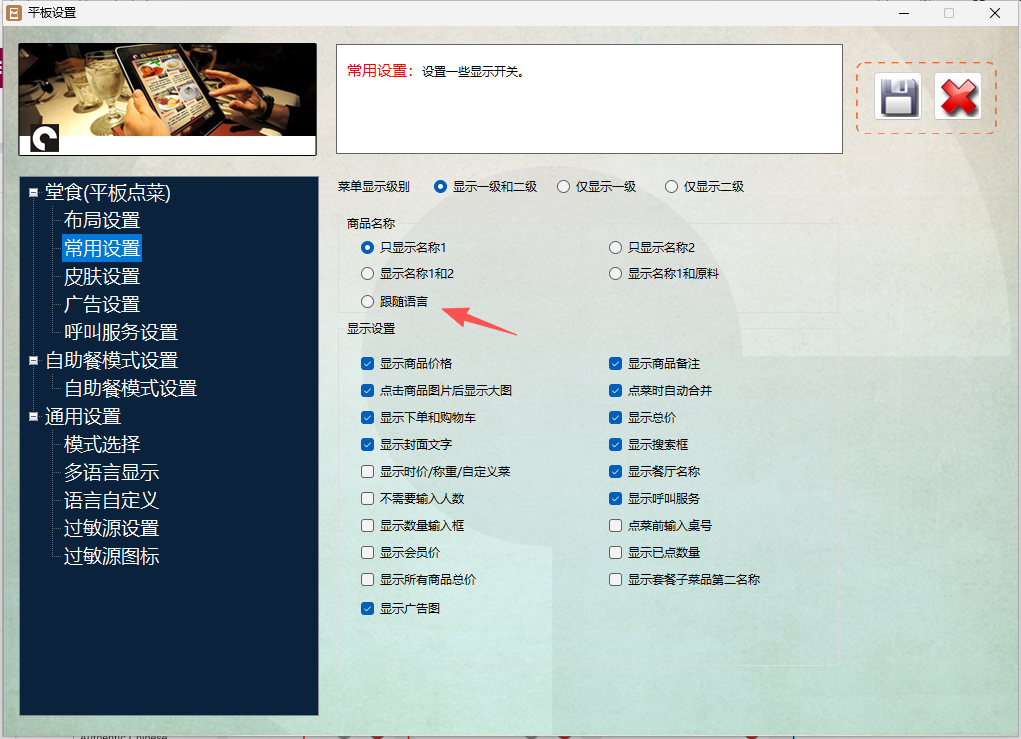
Task: Collapse the 自助餐模式设置 parent node
Action: coord(33,360)
